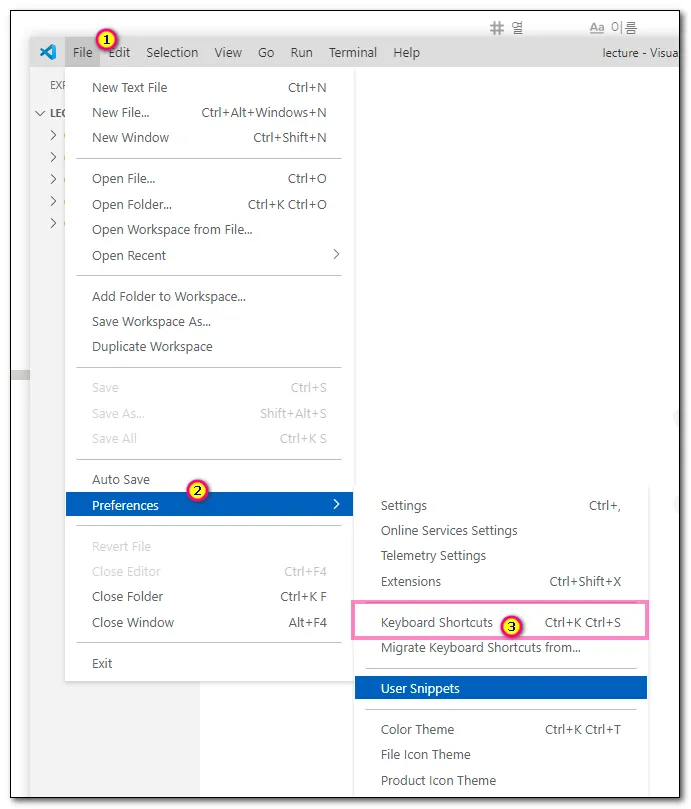The width and height of the screenshot is (691, 809).
Task: Select Close Folder menu entry
Action: coord(128,596)
